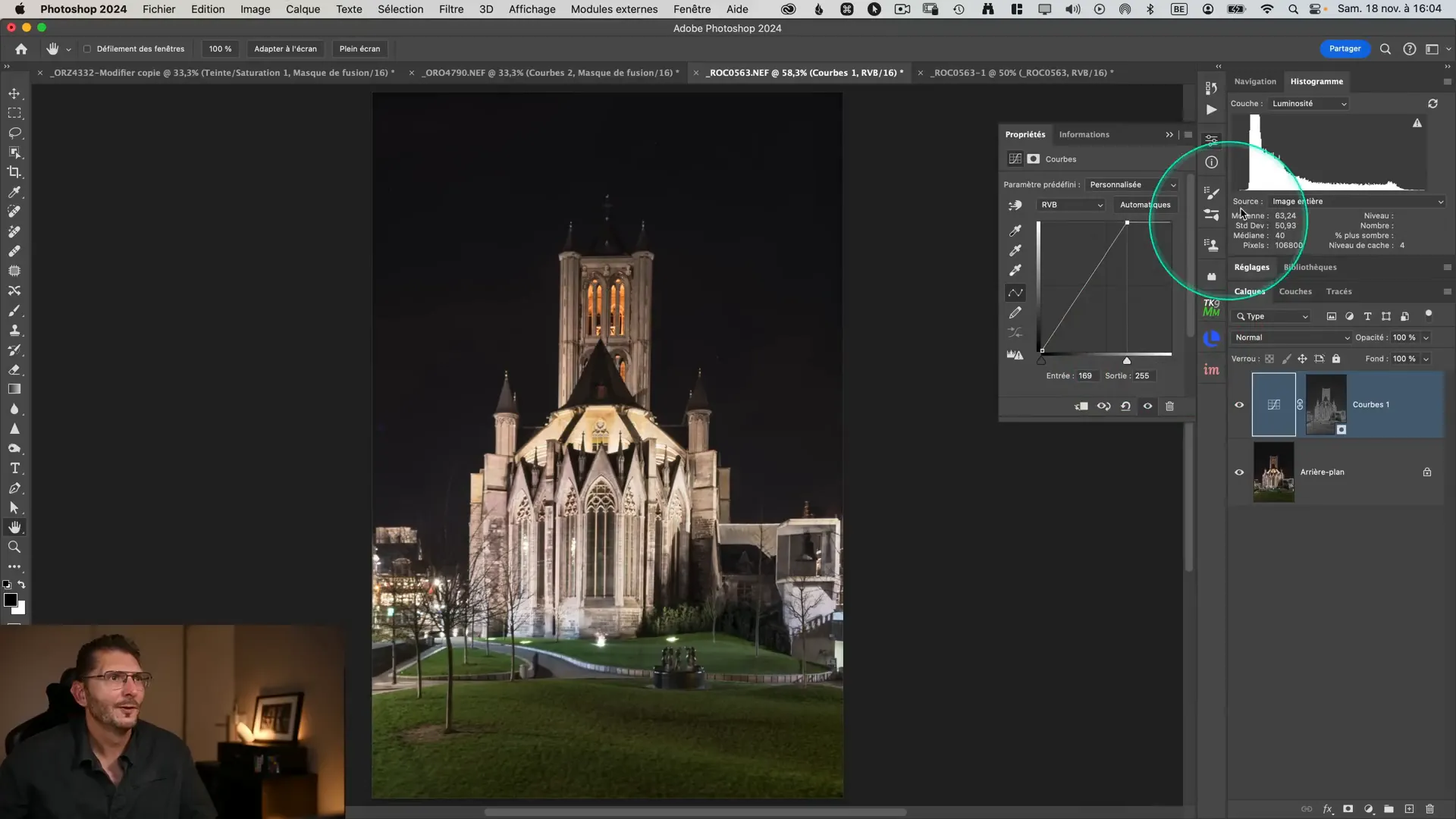Screen dimensions: 1456x819
Task: Select the Crop tool
Action: click(14, 172)
